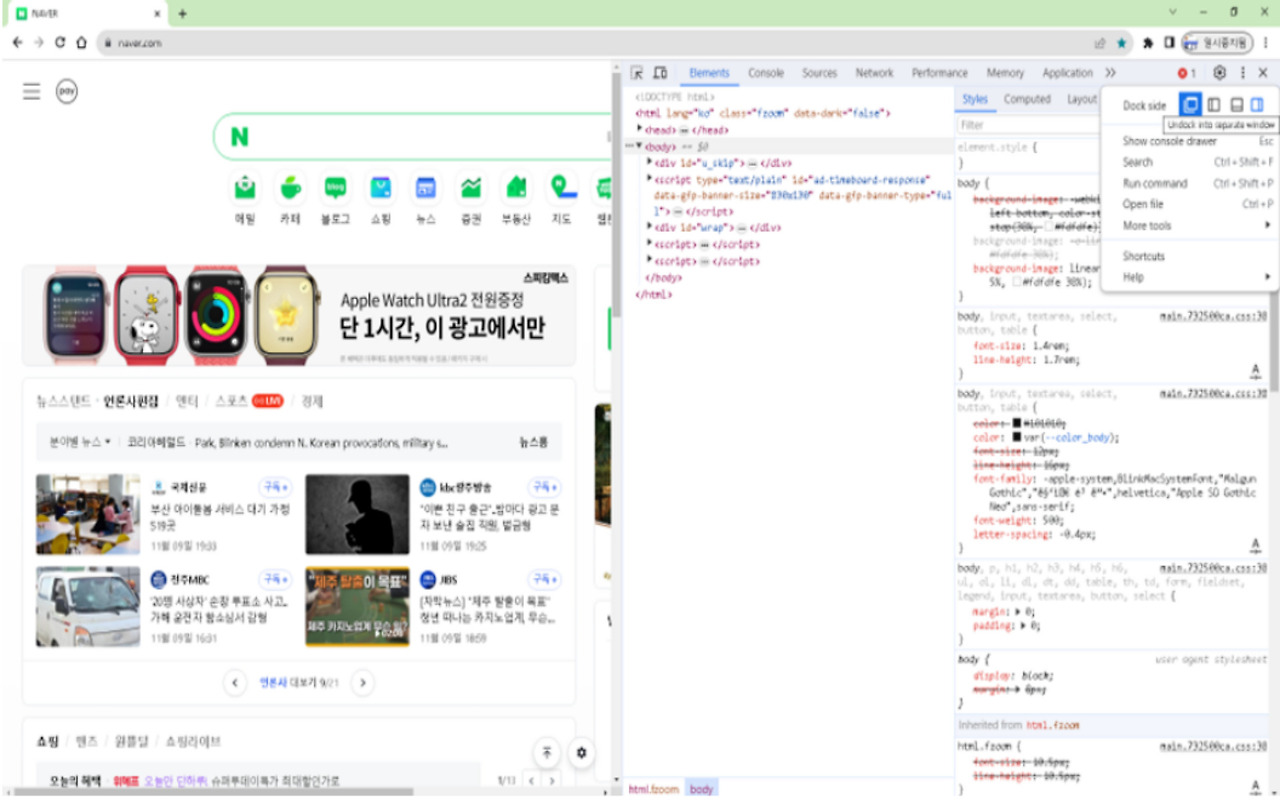
Task: Switch to the Console tab
Action: 766,73
